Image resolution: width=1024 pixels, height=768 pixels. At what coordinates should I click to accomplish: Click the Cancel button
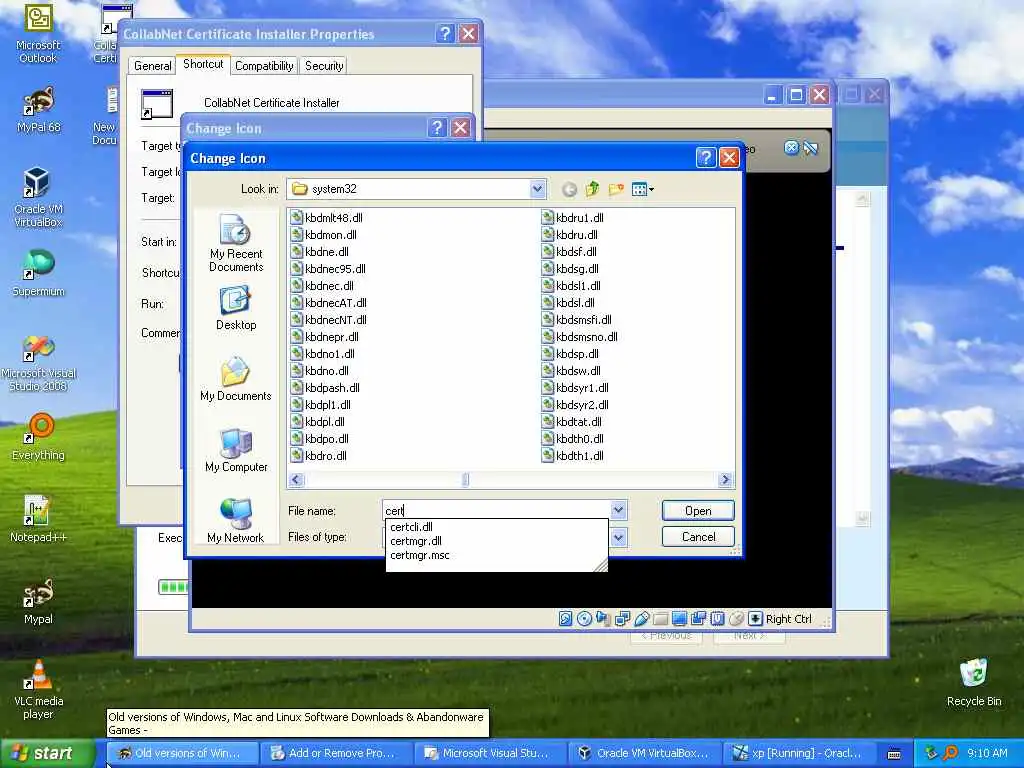698,537
